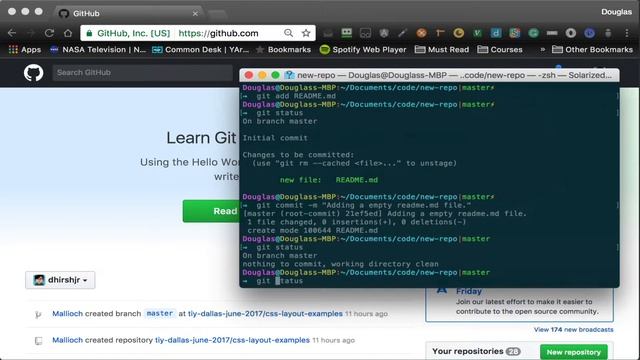Screen dimensions: 640x360
Task: Open the dhirshjr account switcher dropdown
Action: pyautogui.click(x=60, y=280)
